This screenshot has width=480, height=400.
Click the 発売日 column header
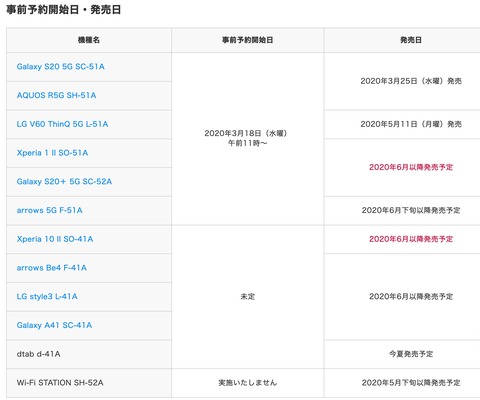click(411, 40)
